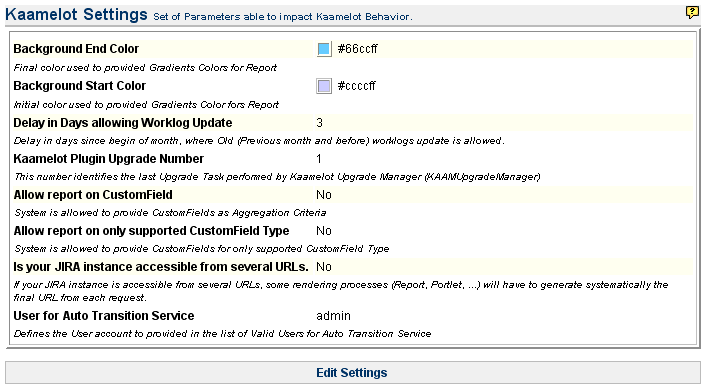This screenshot has height=387, width=705.
Task: Click the worklog delay value 3
Action: (319, 123)
